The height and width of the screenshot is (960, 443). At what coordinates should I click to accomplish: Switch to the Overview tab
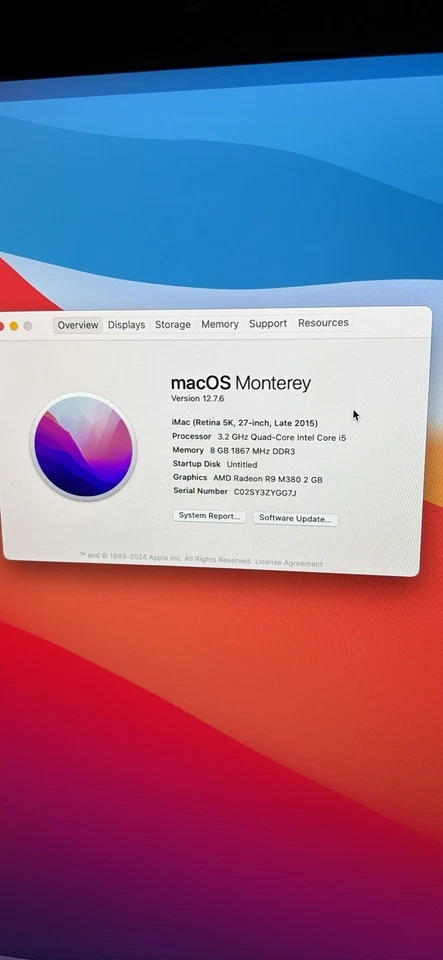(x=78, y=325)
